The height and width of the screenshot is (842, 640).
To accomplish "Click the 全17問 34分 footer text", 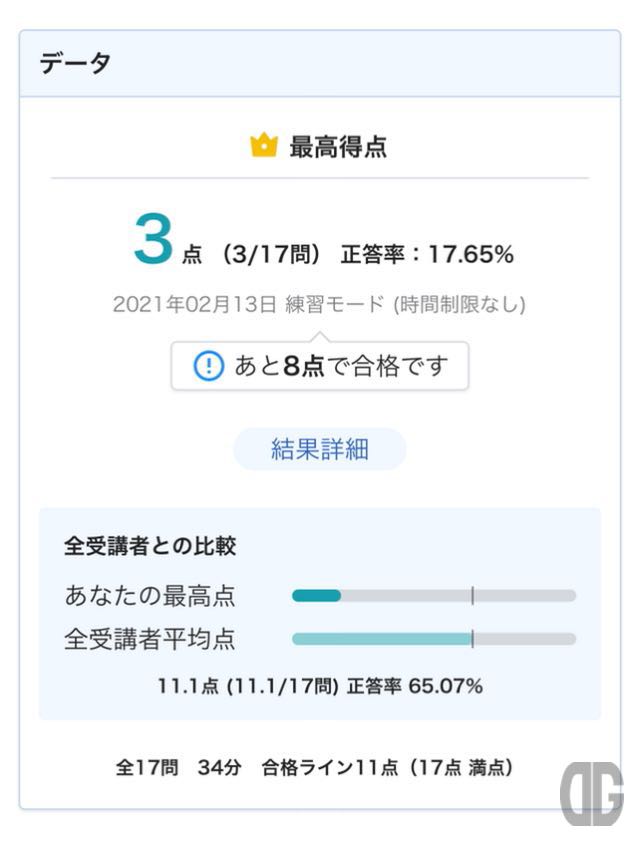I will [x=179, y=767].
